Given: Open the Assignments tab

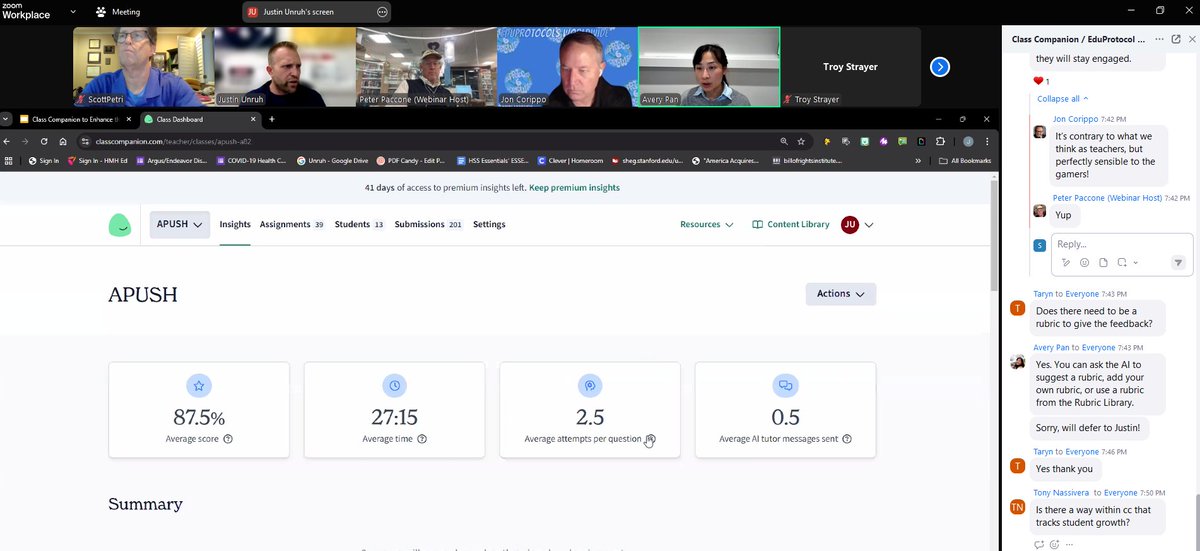Looking at the screenshot, I should pyautogui.click(x=291, y=225).
